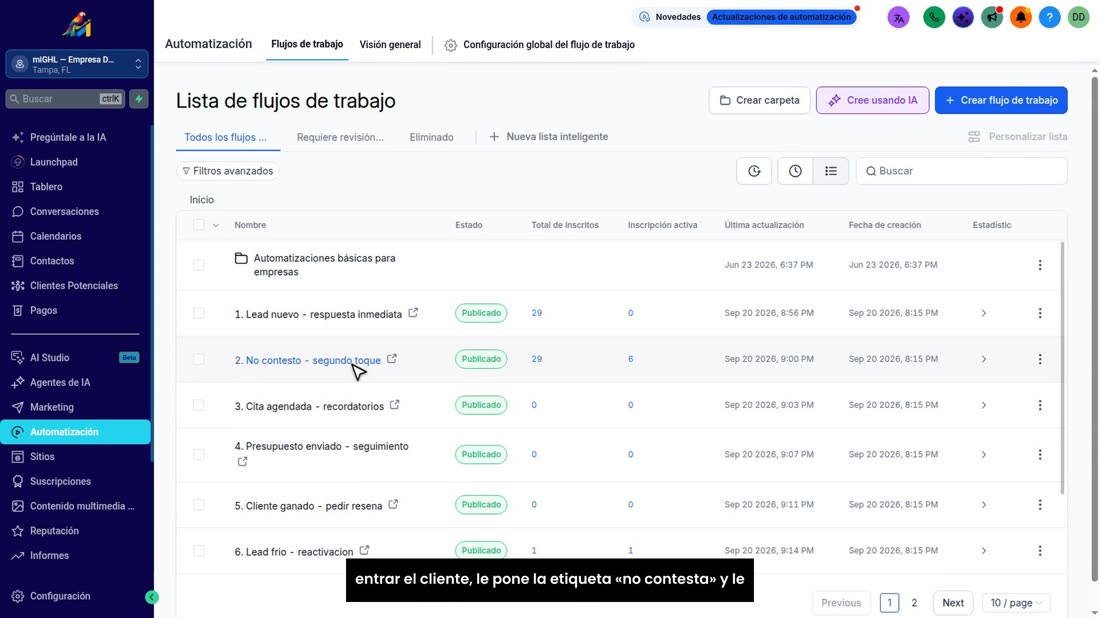Open the purple AI sparkle icon in header

pos(962,17)
